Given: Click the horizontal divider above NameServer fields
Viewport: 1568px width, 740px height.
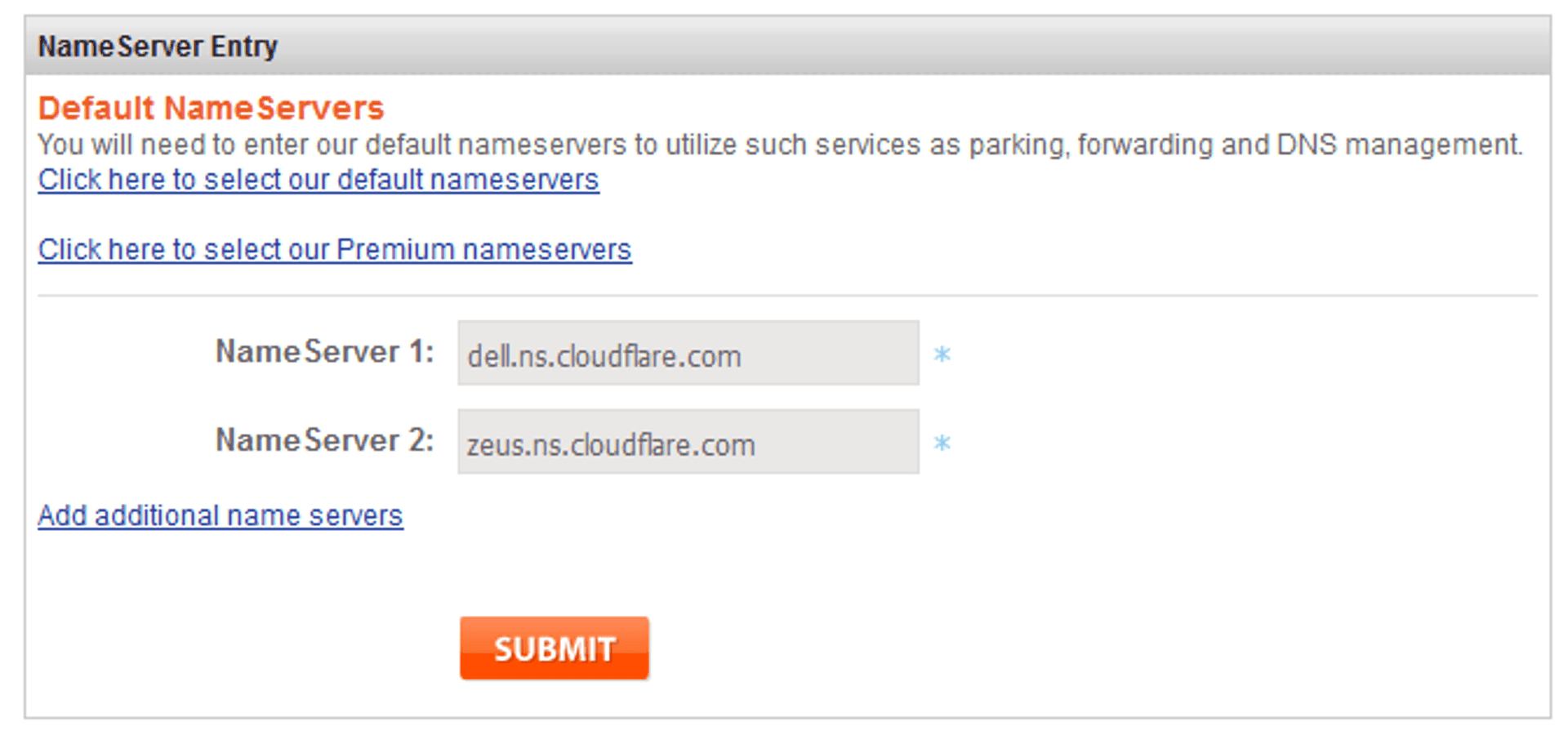Looking at the screenshot, I should click(x=787, y=296).
